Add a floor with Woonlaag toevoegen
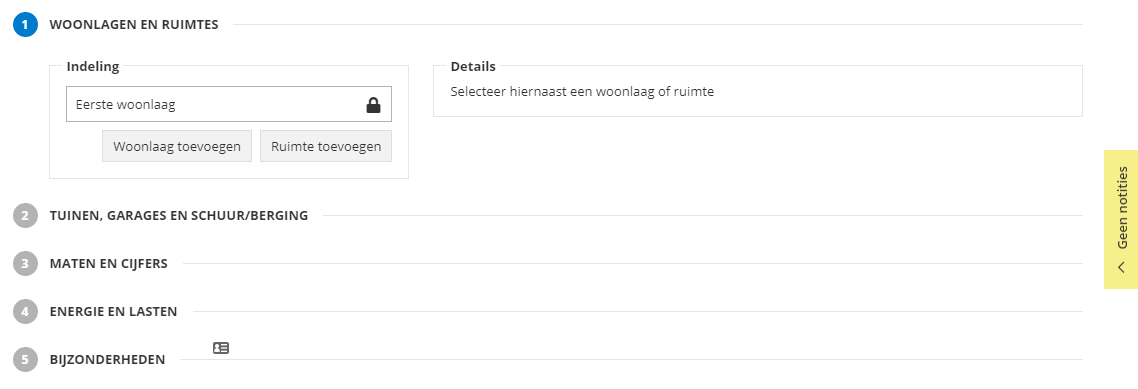1138x389 pixels. 177,147
